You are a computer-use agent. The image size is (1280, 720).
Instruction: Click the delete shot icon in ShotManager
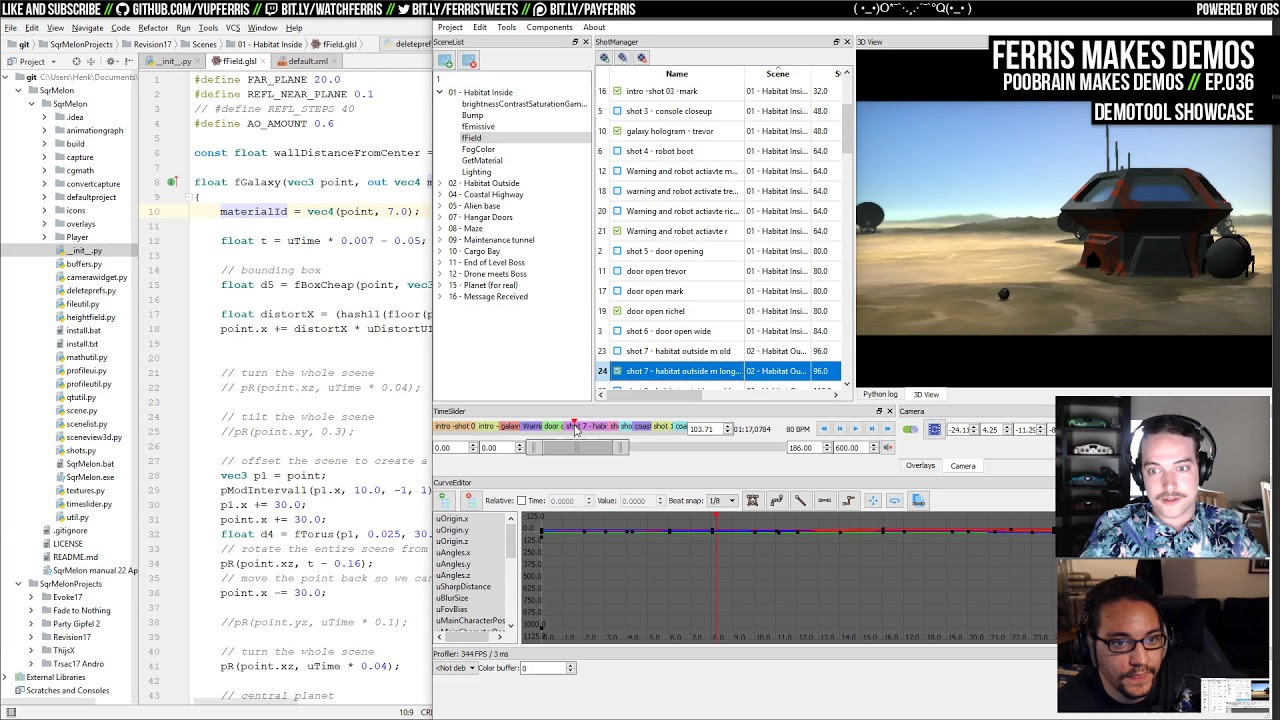[642, 57]
